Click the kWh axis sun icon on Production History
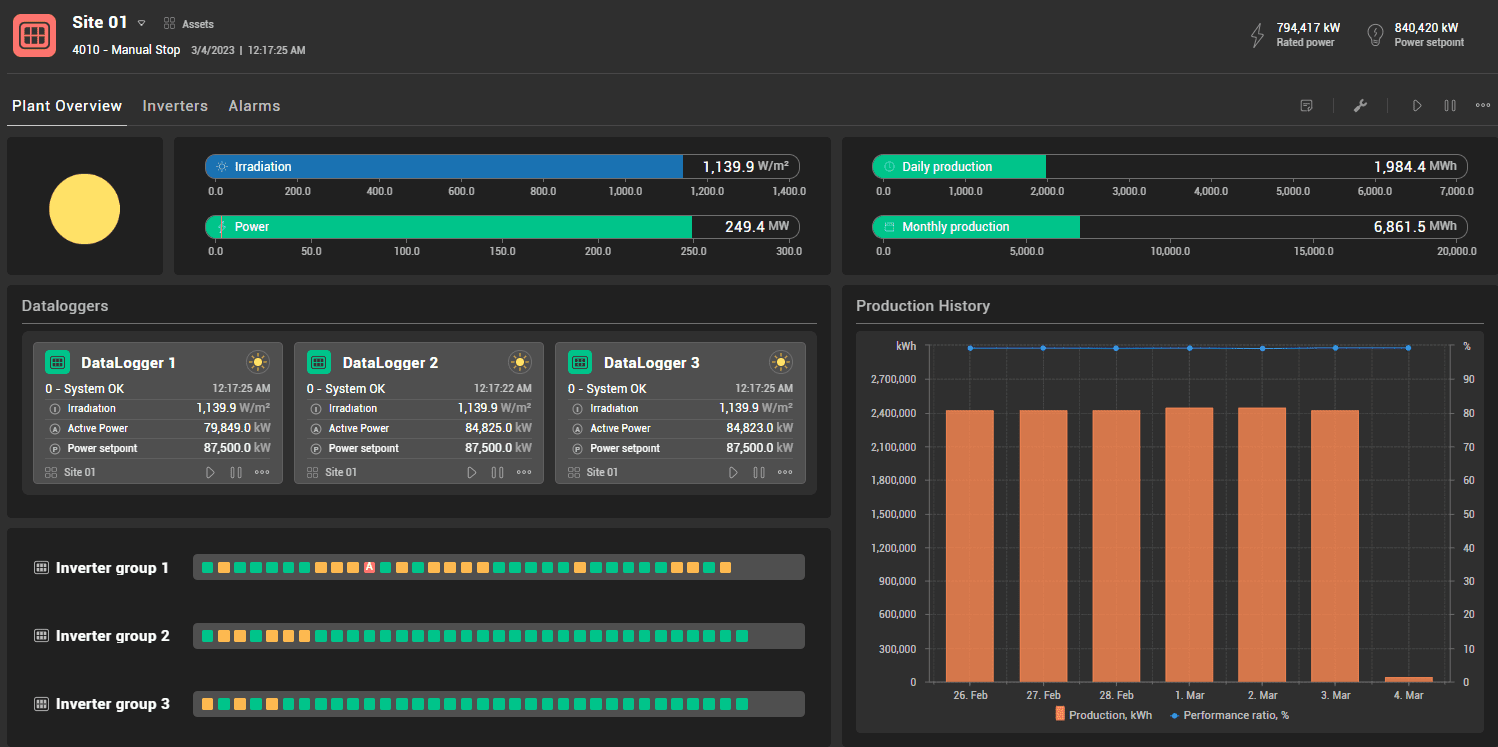The width and height of the screenshot is (1498, 747). (x=905, y=345)
